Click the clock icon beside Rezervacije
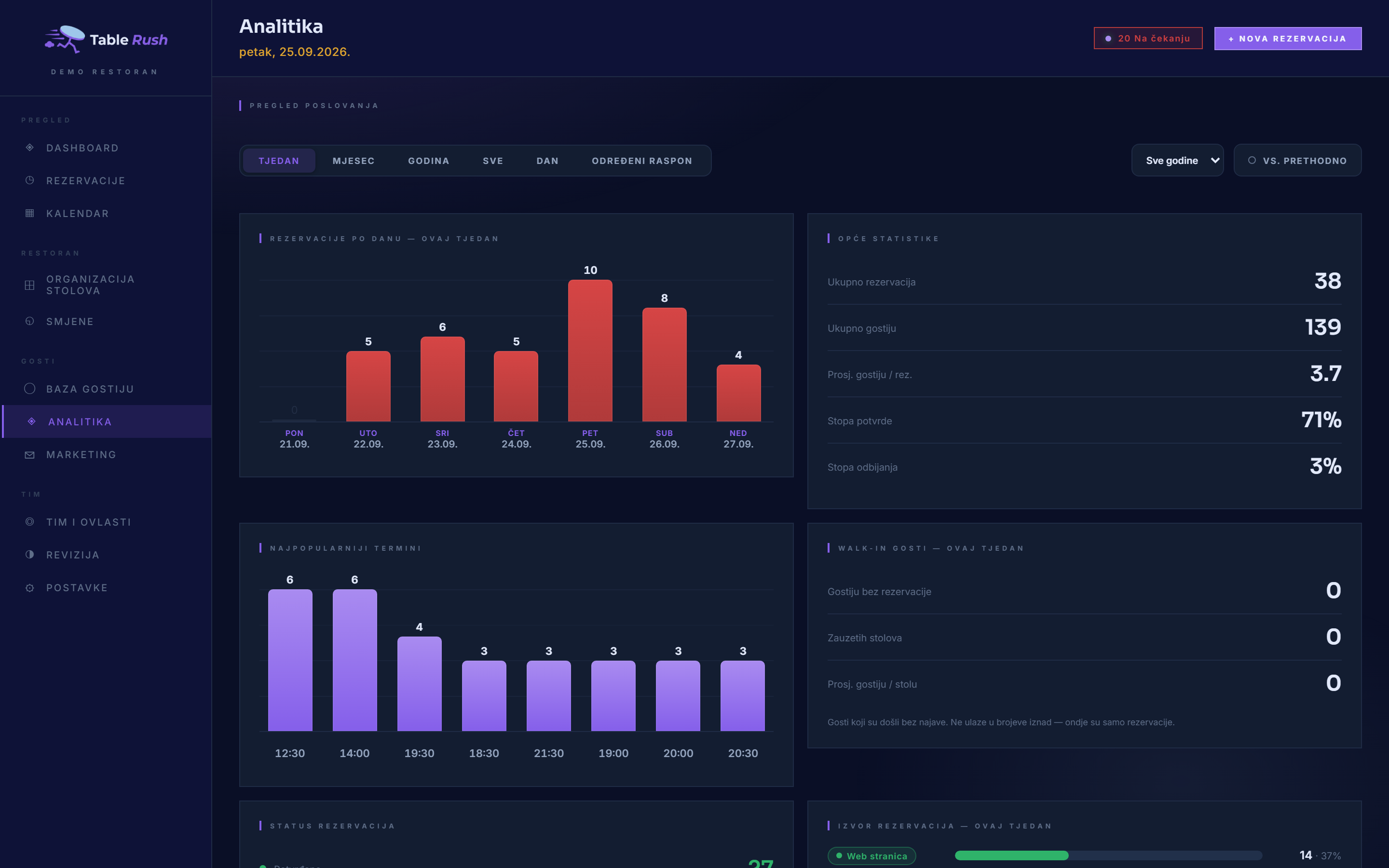This screenshot has height=868, width=1389. point(30,180)
